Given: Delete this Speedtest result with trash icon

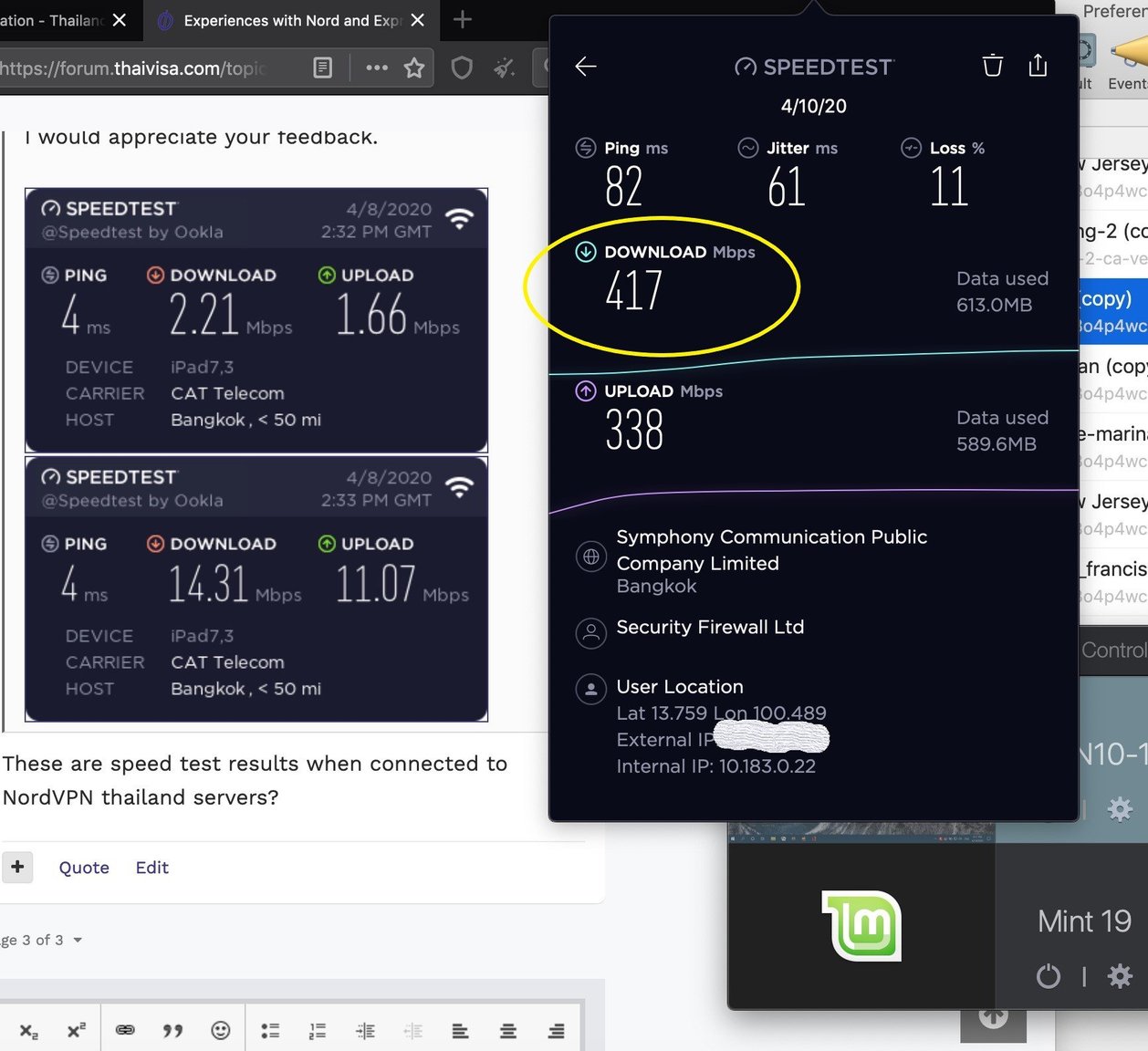Looking at the screenshot, I should tap(992, 65).
